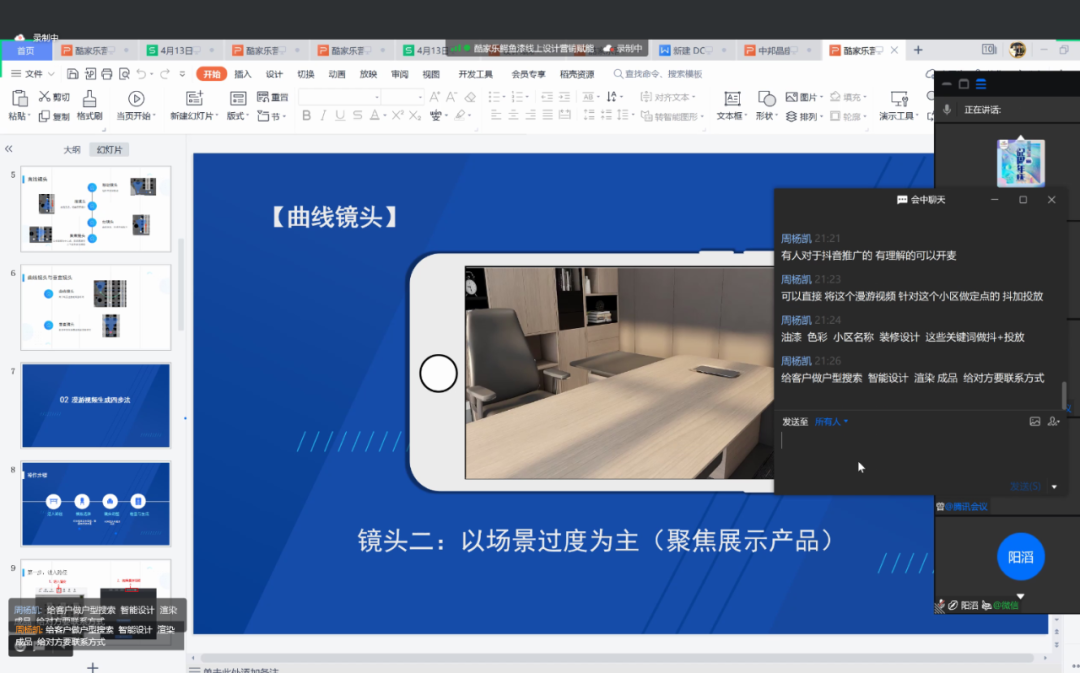This screenshot has width=1080, height=673.
Task: Click the 查找命令 search box
Action: [658, 74]
